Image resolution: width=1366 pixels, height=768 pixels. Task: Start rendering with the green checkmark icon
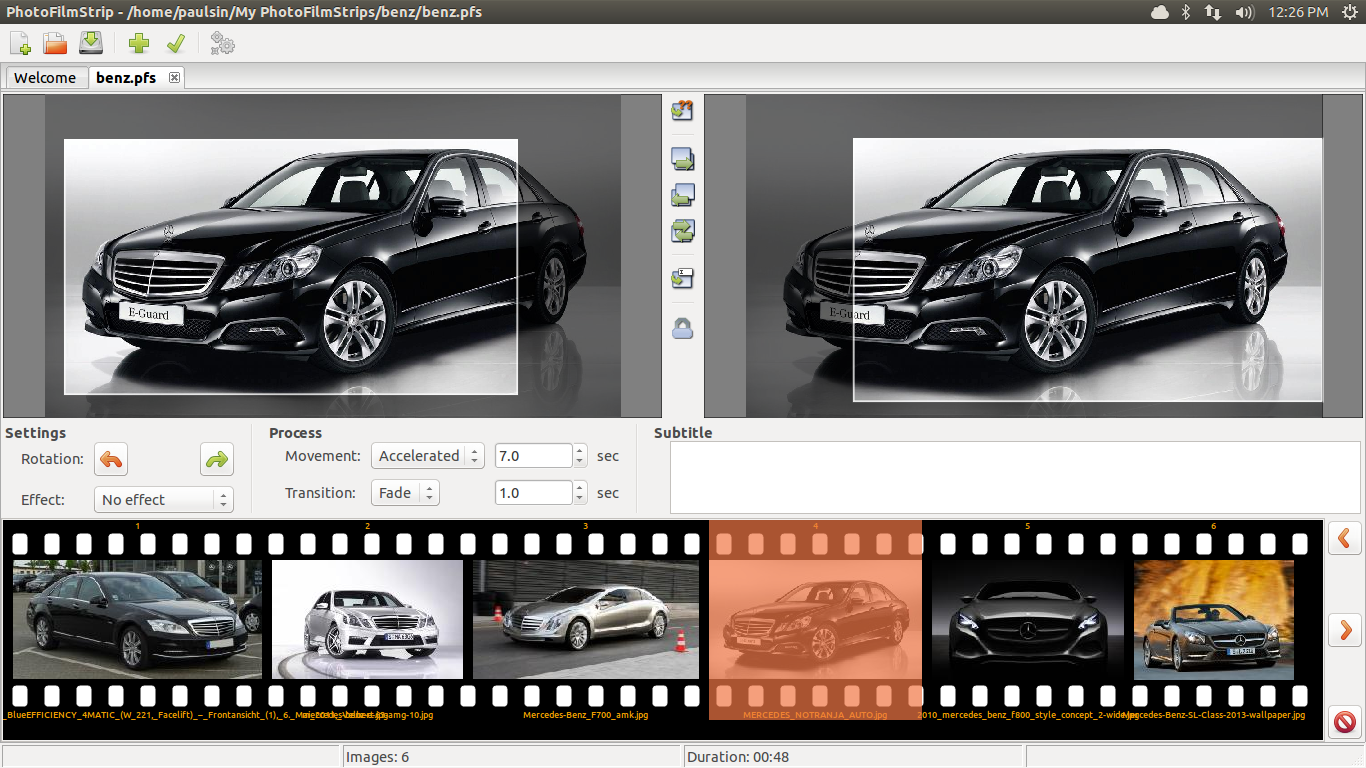[176, 43]
